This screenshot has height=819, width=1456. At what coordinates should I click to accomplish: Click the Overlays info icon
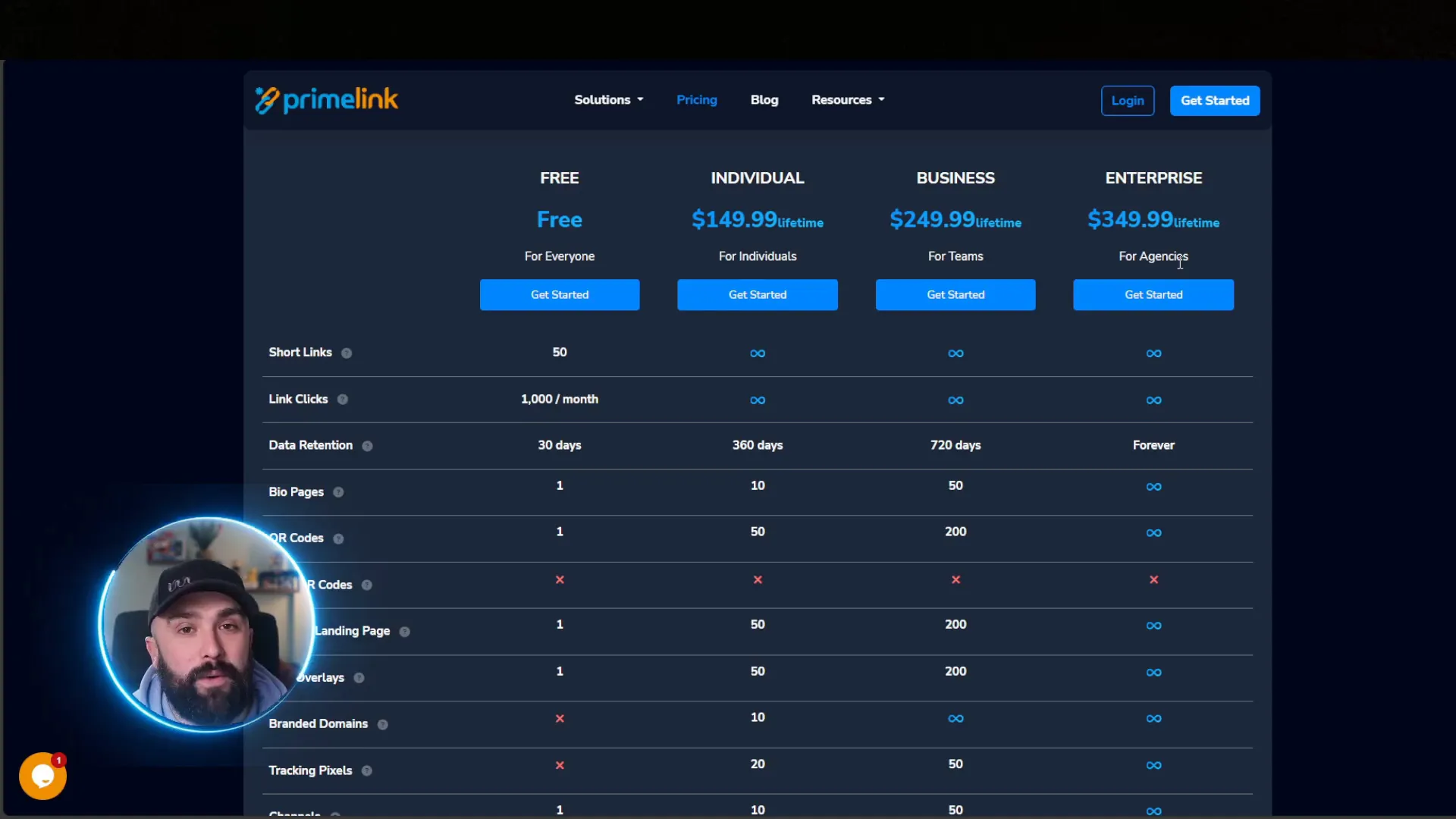tap(359, 678)
